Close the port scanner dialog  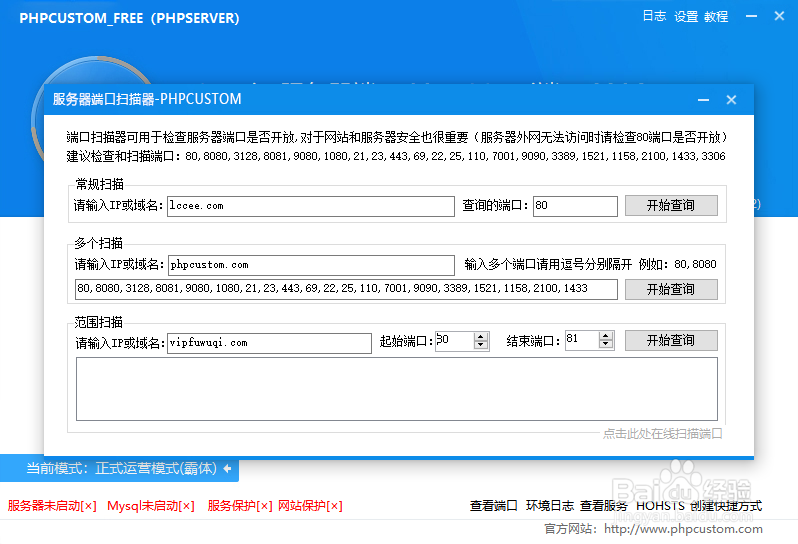[x=731, y=100]
